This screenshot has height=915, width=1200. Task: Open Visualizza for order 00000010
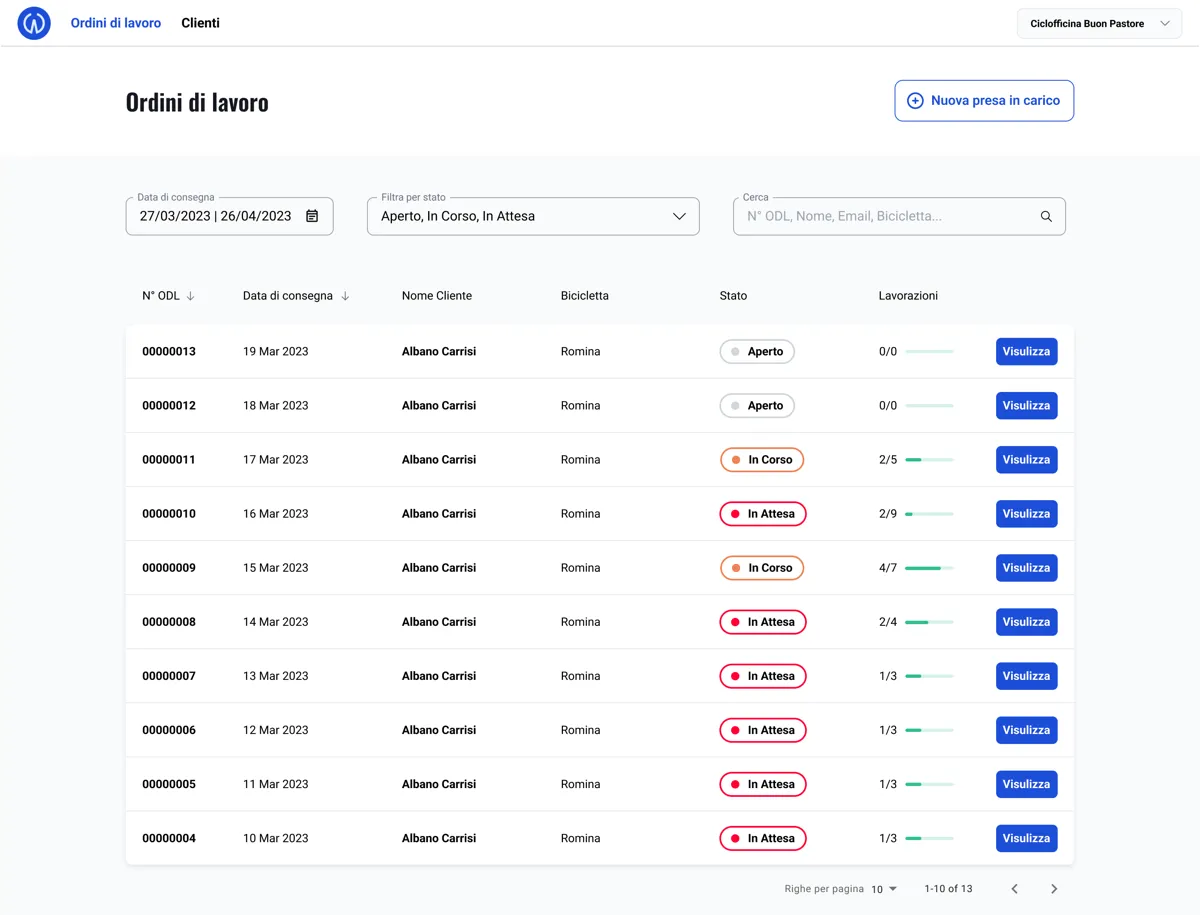pos(1026,514)
